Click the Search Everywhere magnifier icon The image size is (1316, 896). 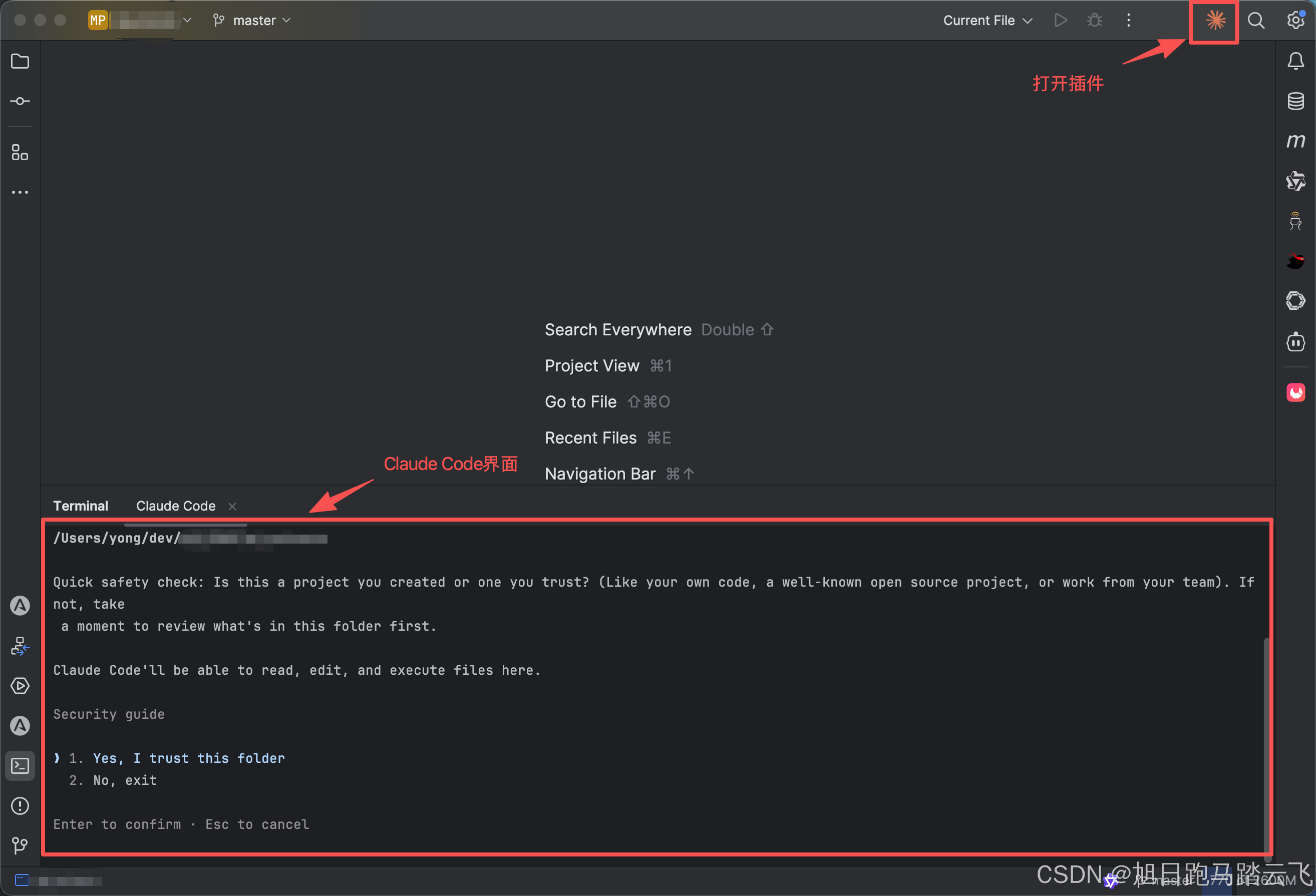pyautogui.click(x=1256, y=21)
